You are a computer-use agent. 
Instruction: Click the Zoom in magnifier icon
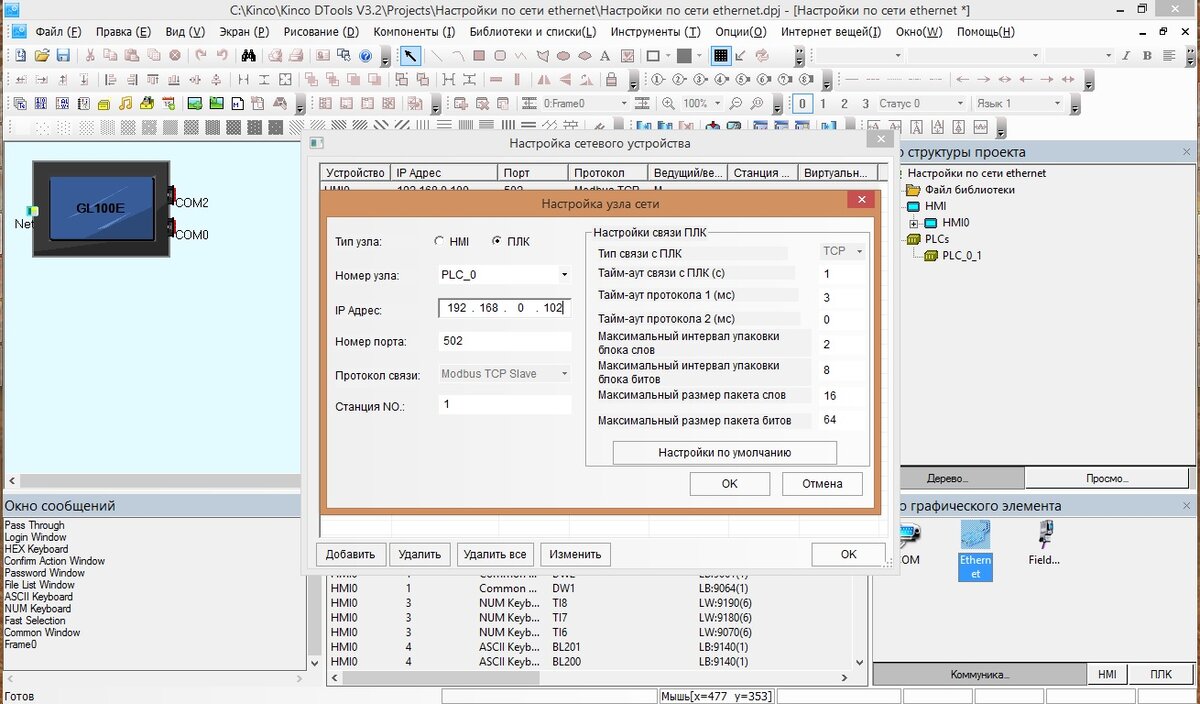tap(668, 103)
